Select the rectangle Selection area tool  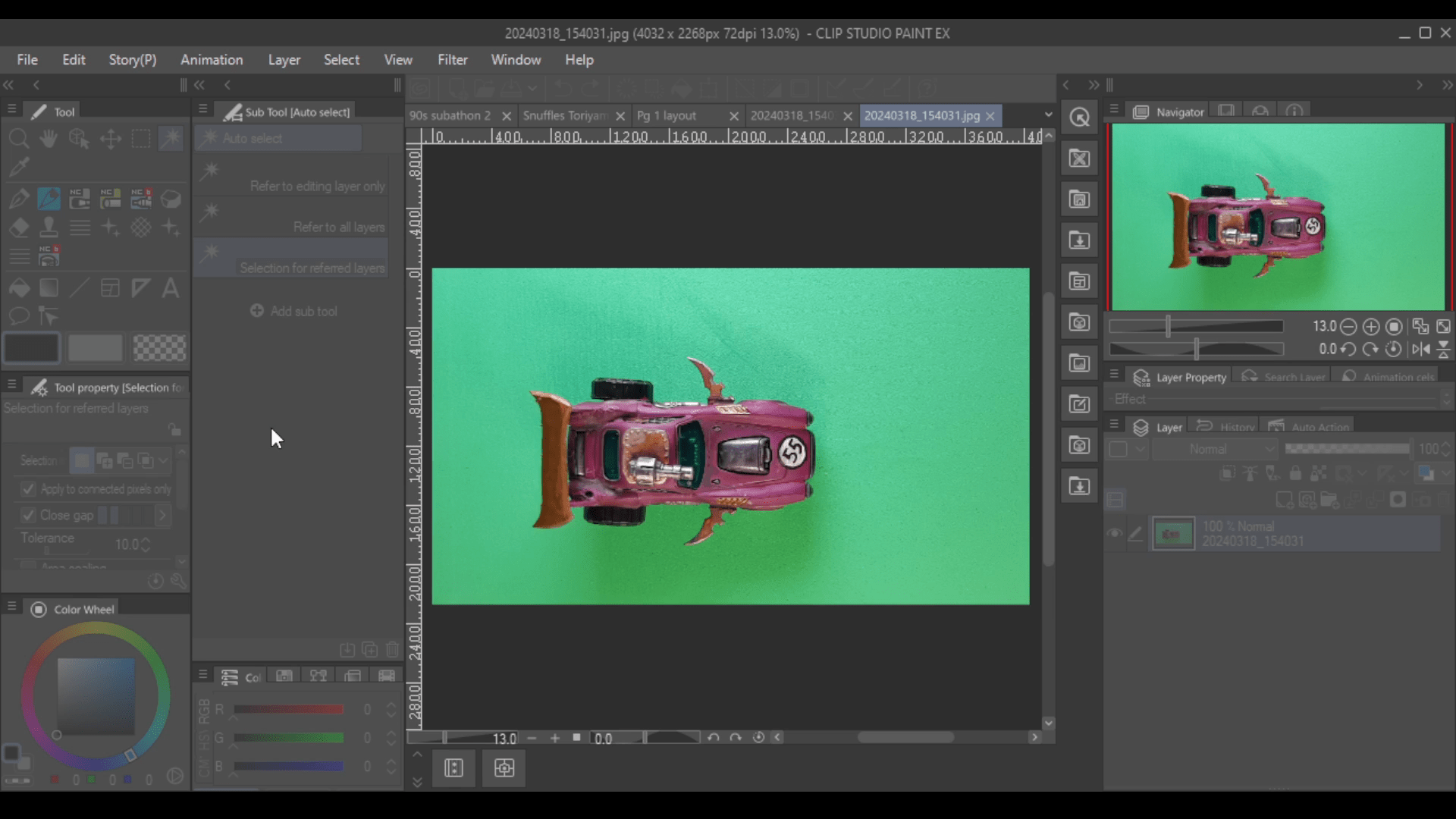click(x=141, y=139)
